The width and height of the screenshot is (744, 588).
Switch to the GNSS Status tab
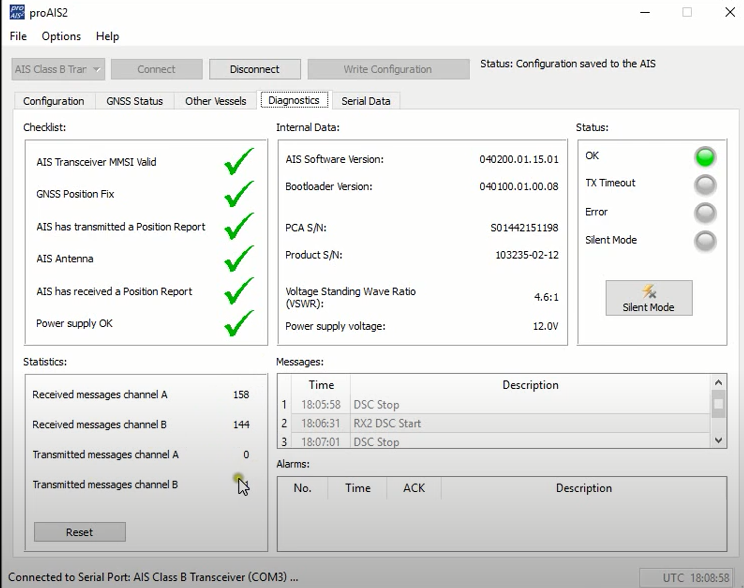click(134, 101)
